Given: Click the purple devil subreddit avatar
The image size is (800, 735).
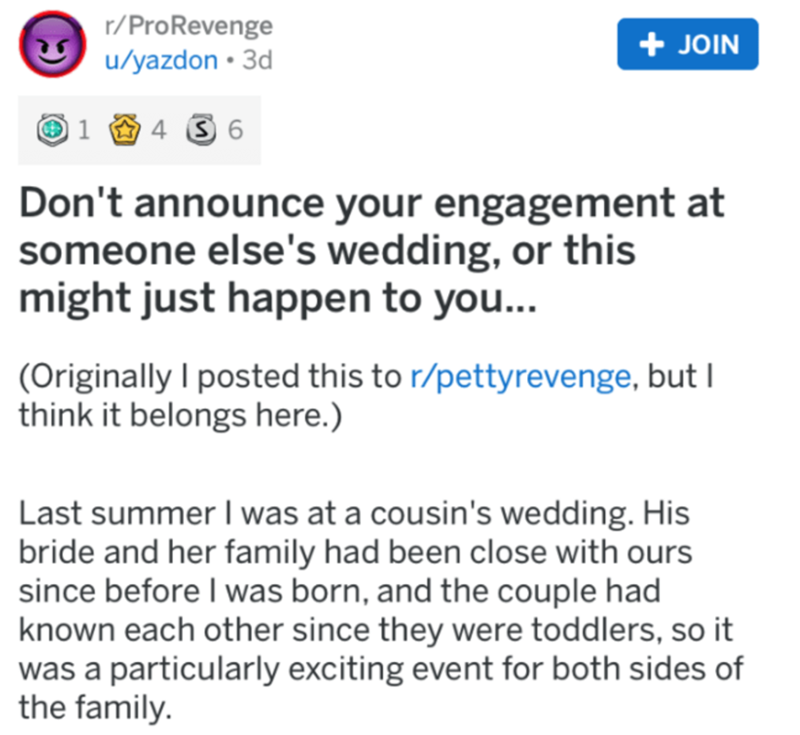Looking at the screenshot, I should click(48, 47).
